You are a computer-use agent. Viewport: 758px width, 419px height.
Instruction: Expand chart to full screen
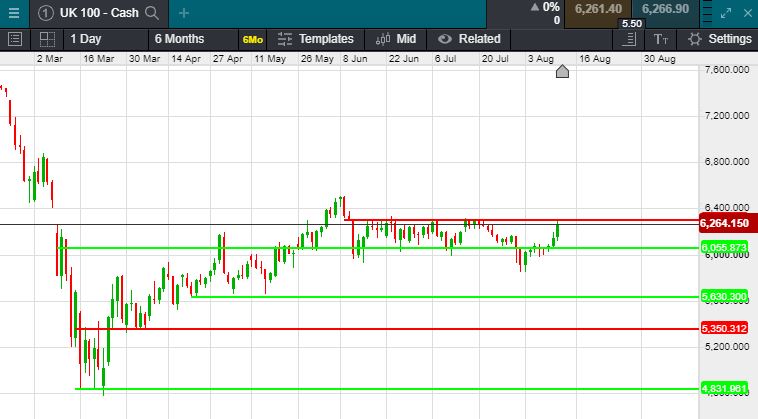click(726, 14)
